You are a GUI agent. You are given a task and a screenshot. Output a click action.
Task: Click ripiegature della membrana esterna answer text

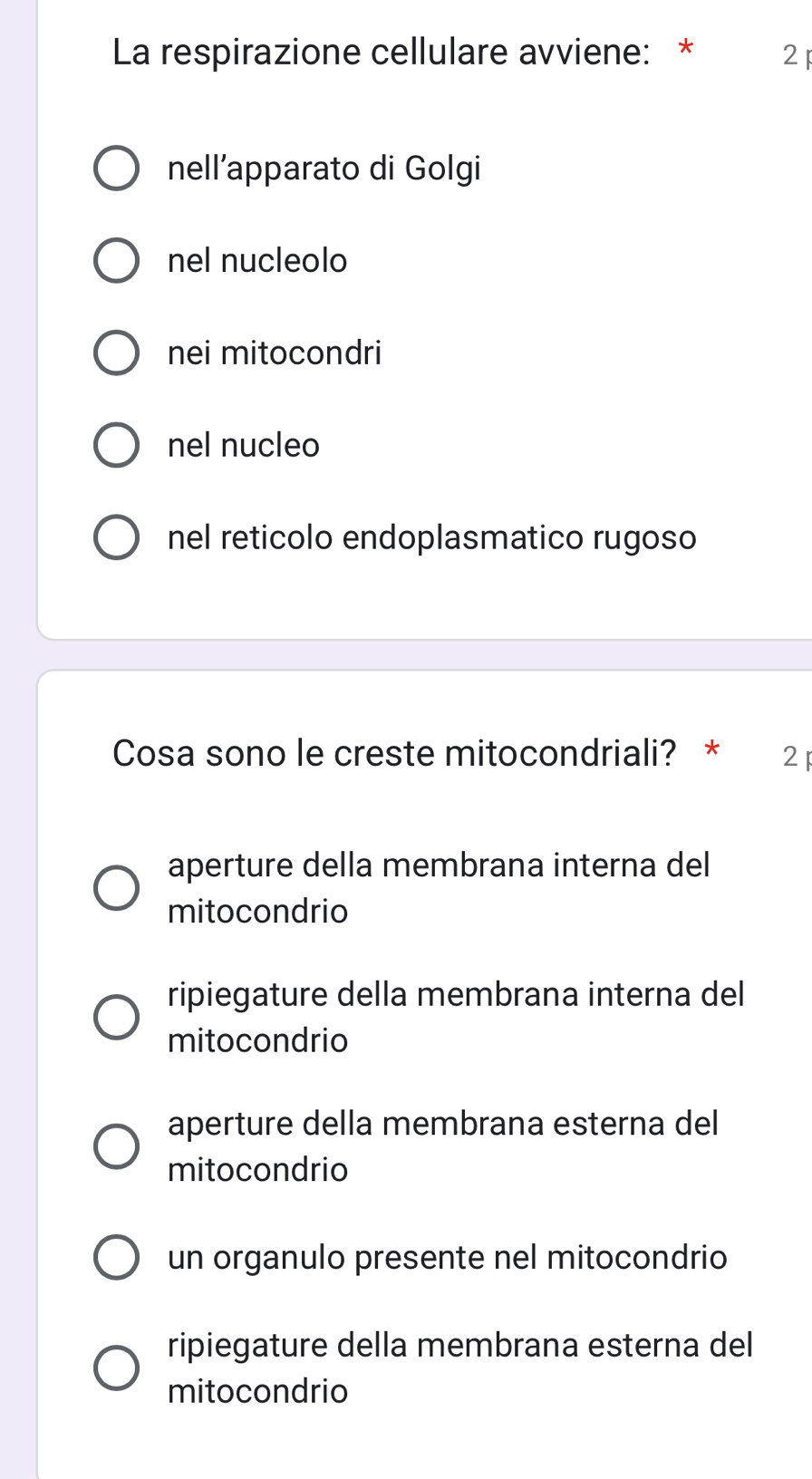click(460, 1368)
